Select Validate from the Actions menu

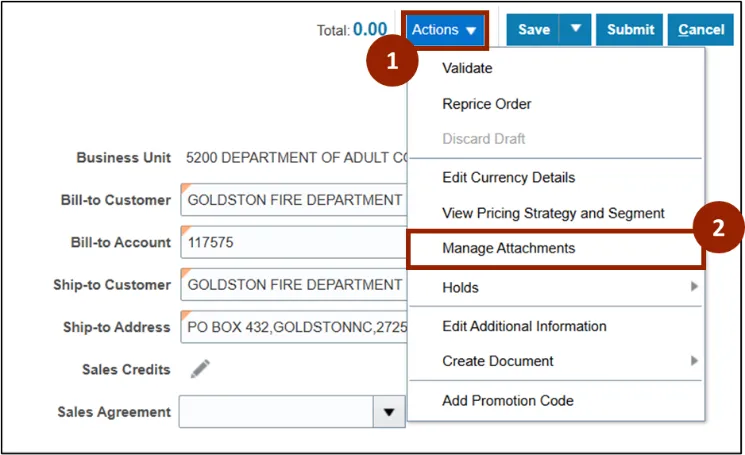pyautogui.click(x=467, y=69)
